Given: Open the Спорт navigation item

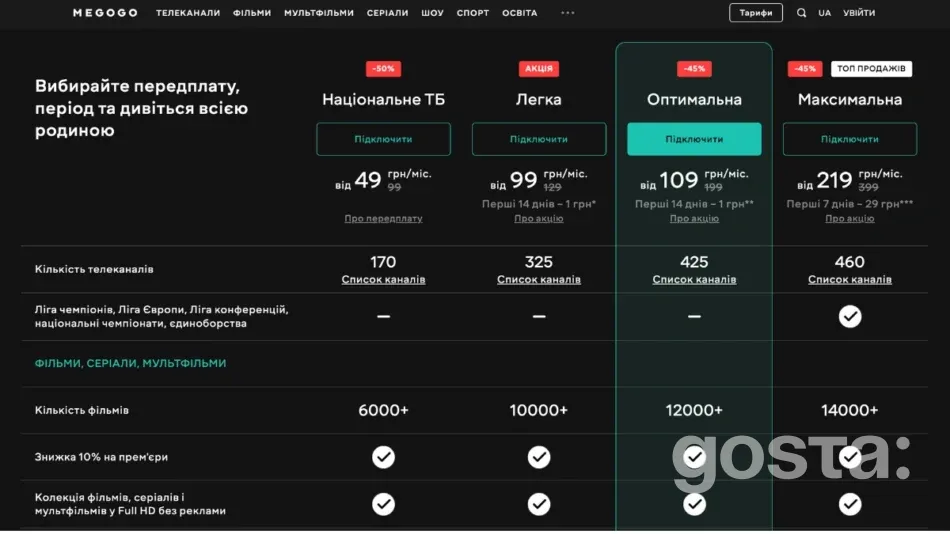Looking at the screenshot, I should pos(473,13).
